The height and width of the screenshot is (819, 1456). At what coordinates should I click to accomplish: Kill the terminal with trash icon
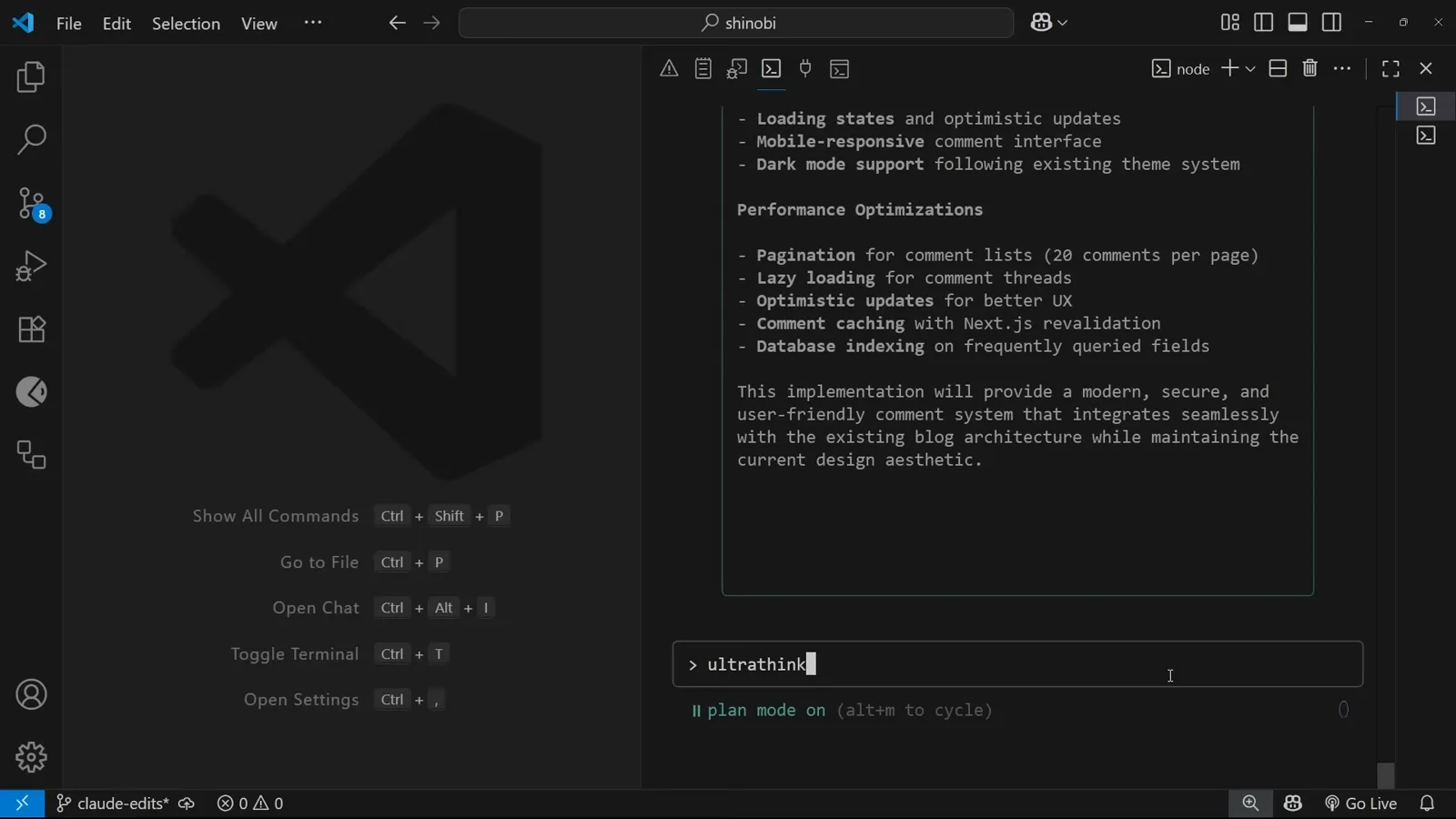point(1310,68)
